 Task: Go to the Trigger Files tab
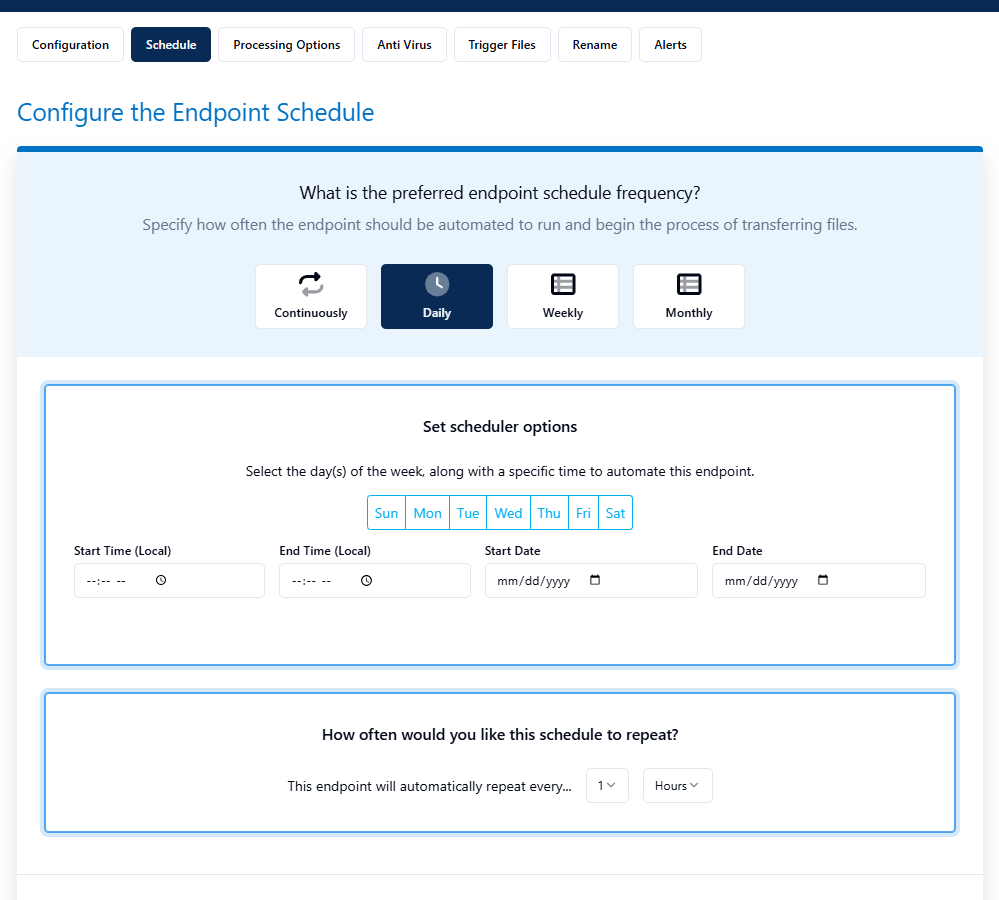click(x=502, y=45)
